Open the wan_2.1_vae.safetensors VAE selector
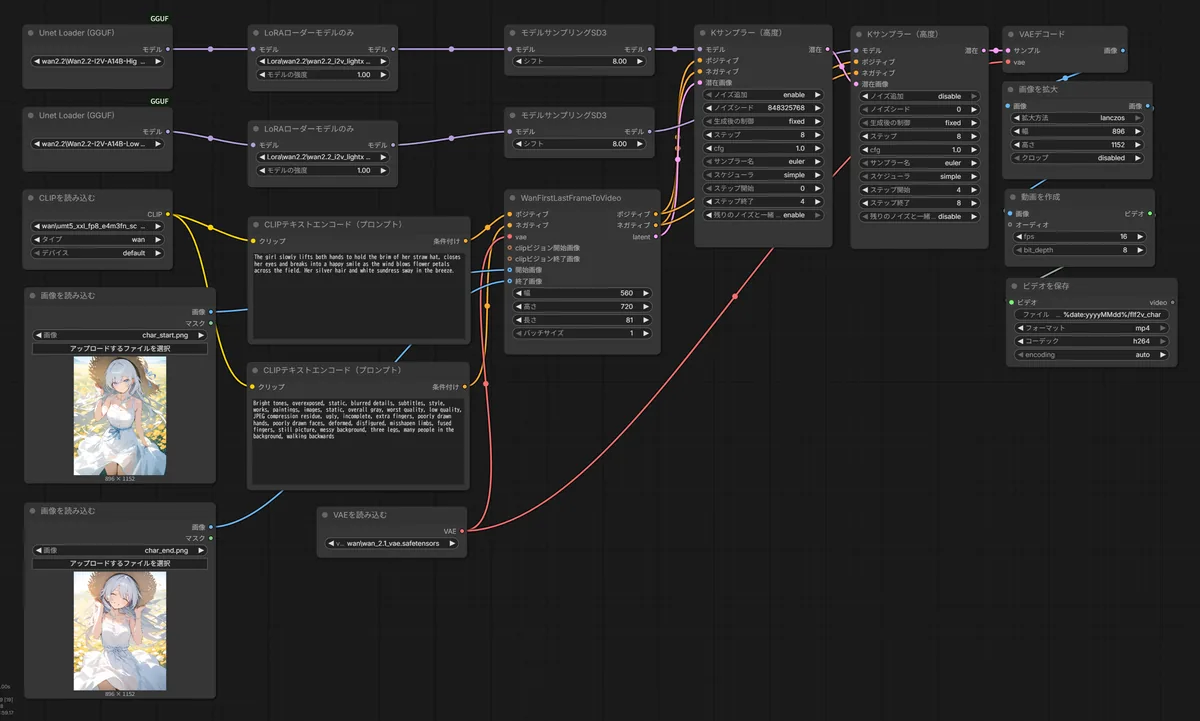The image size is (1200, 721). click(x=393, y=544)
